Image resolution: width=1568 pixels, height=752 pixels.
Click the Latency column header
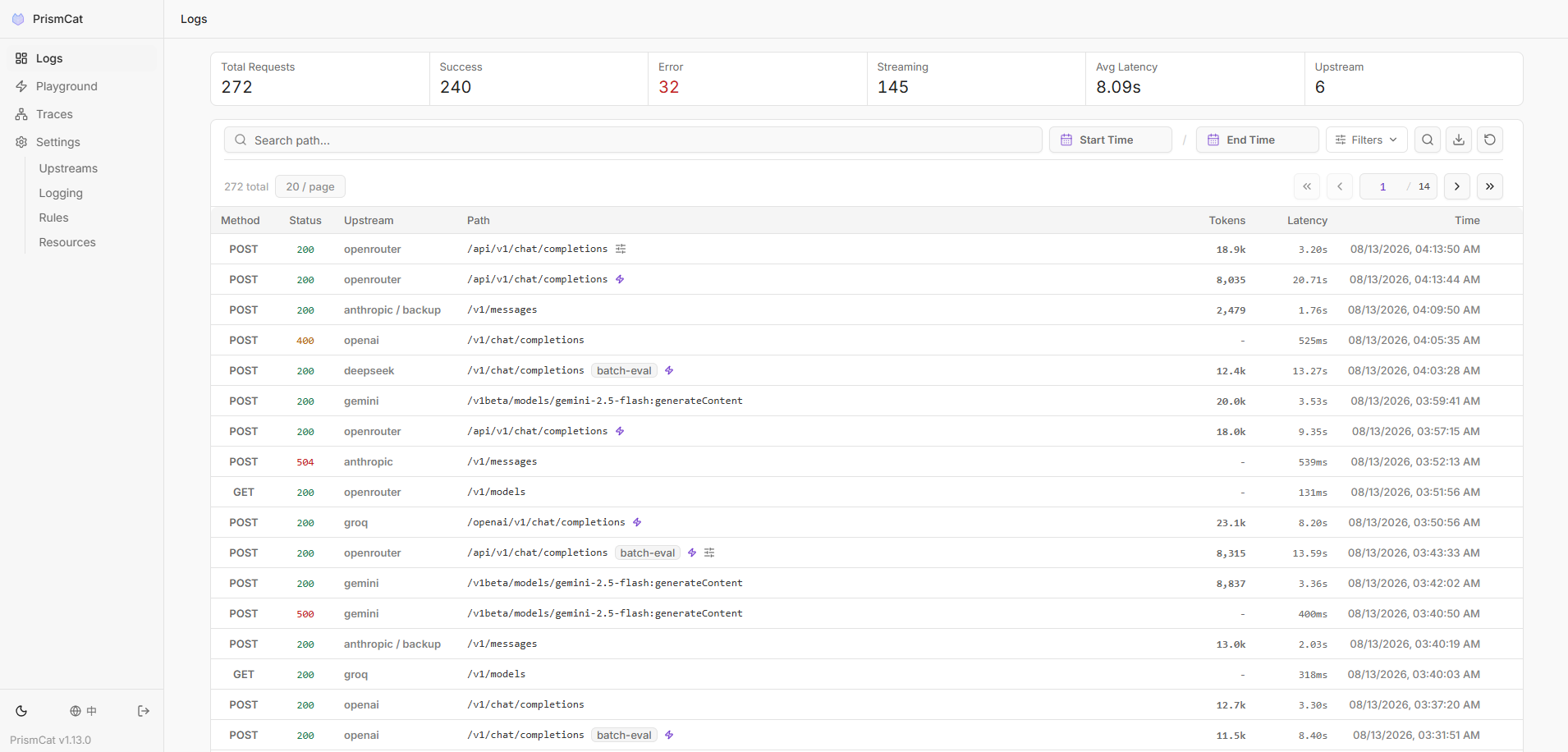click(1307, 220)
